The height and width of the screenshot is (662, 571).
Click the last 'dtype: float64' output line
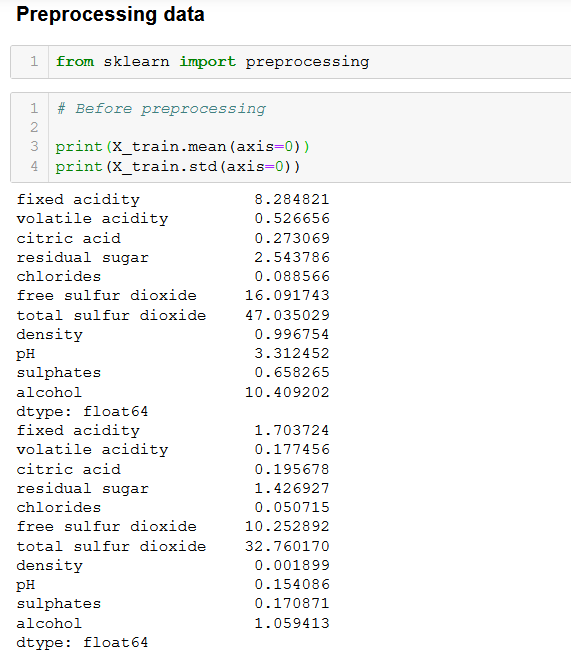click(82, 643)
